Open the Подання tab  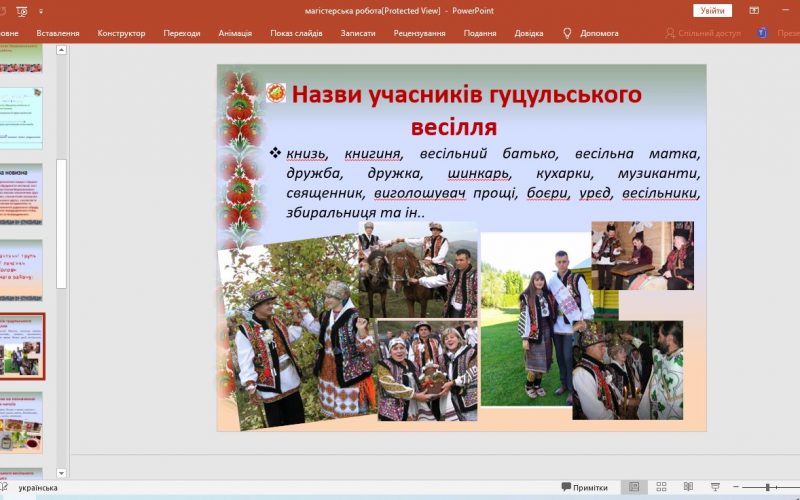[x=480, y=33]
